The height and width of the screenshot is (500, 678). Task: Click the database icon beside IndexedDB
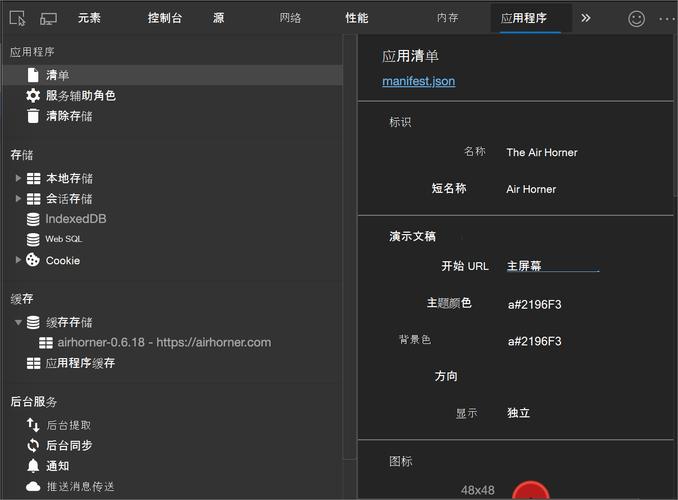coord(33,219)
